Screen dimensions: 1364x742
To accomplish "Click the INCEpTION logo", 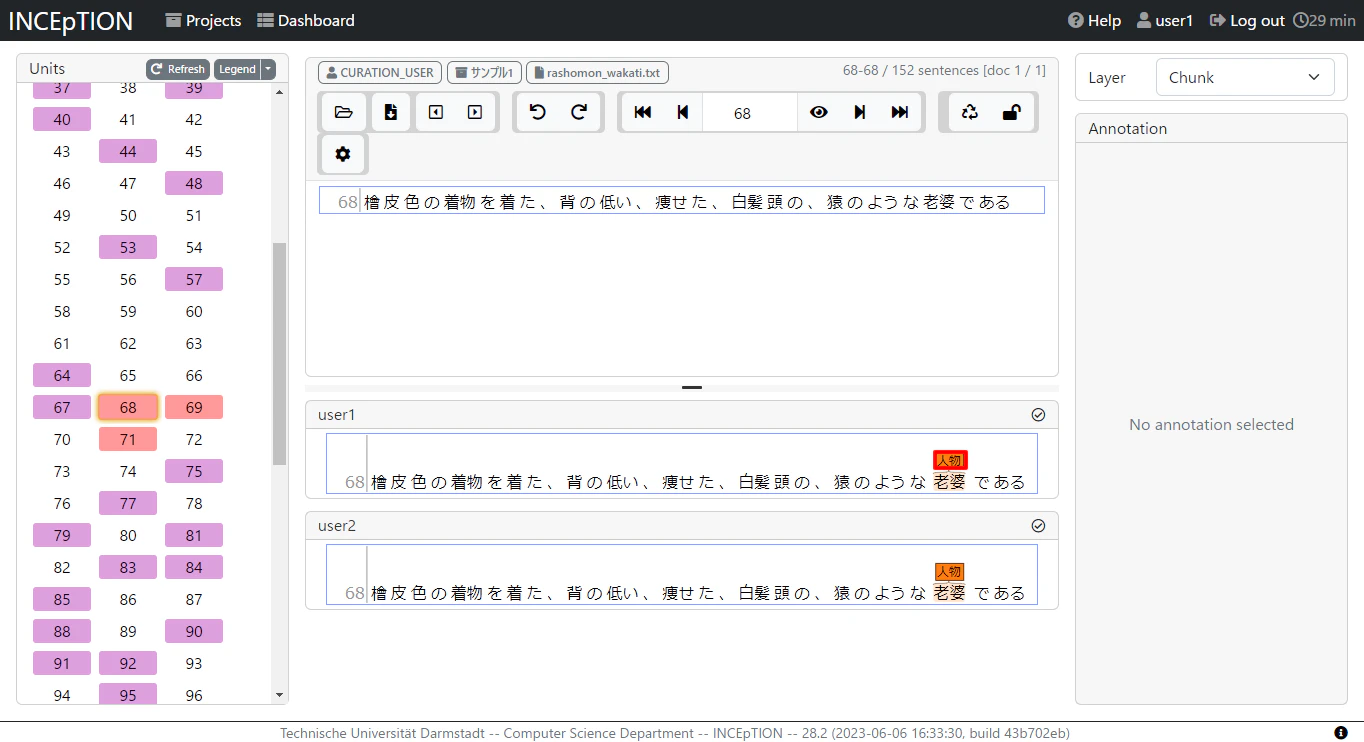I will point(70,21).
